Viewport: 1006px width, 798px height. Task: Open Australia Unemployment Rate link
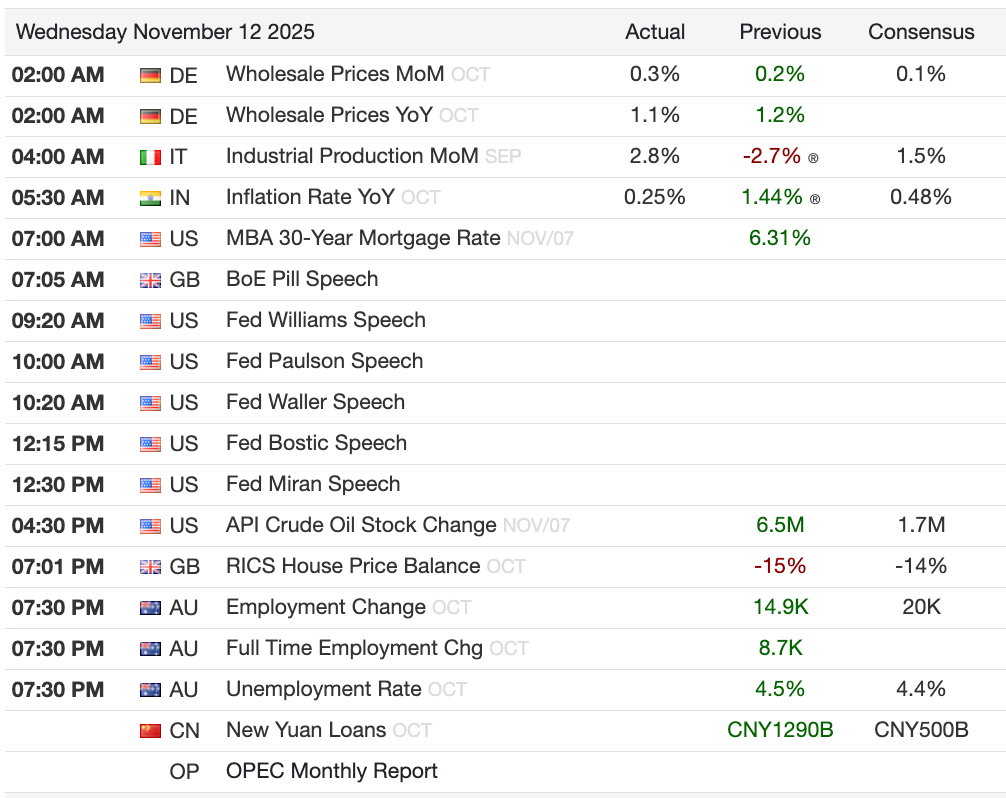tap(323, 690)
